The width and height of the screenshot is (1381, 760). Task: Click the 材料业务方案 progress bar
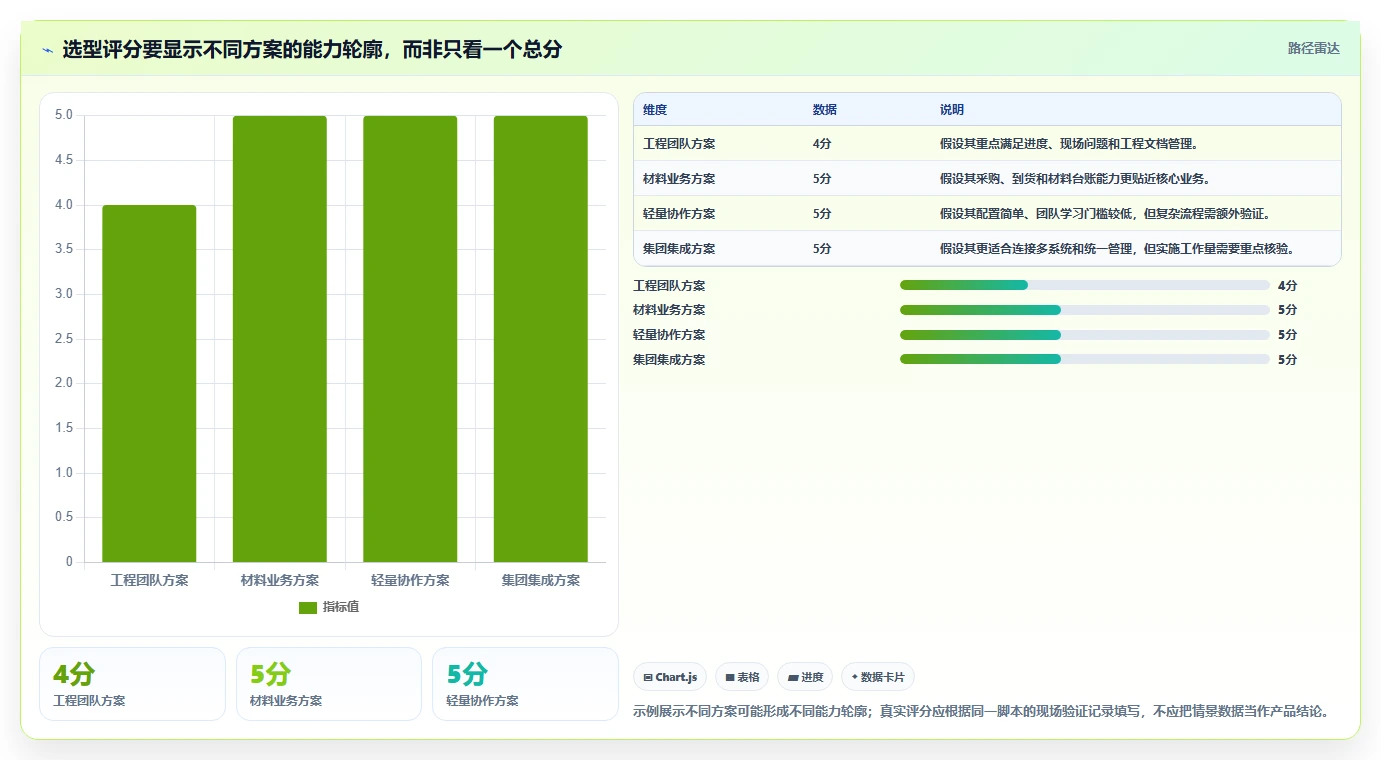[1085, 310]
